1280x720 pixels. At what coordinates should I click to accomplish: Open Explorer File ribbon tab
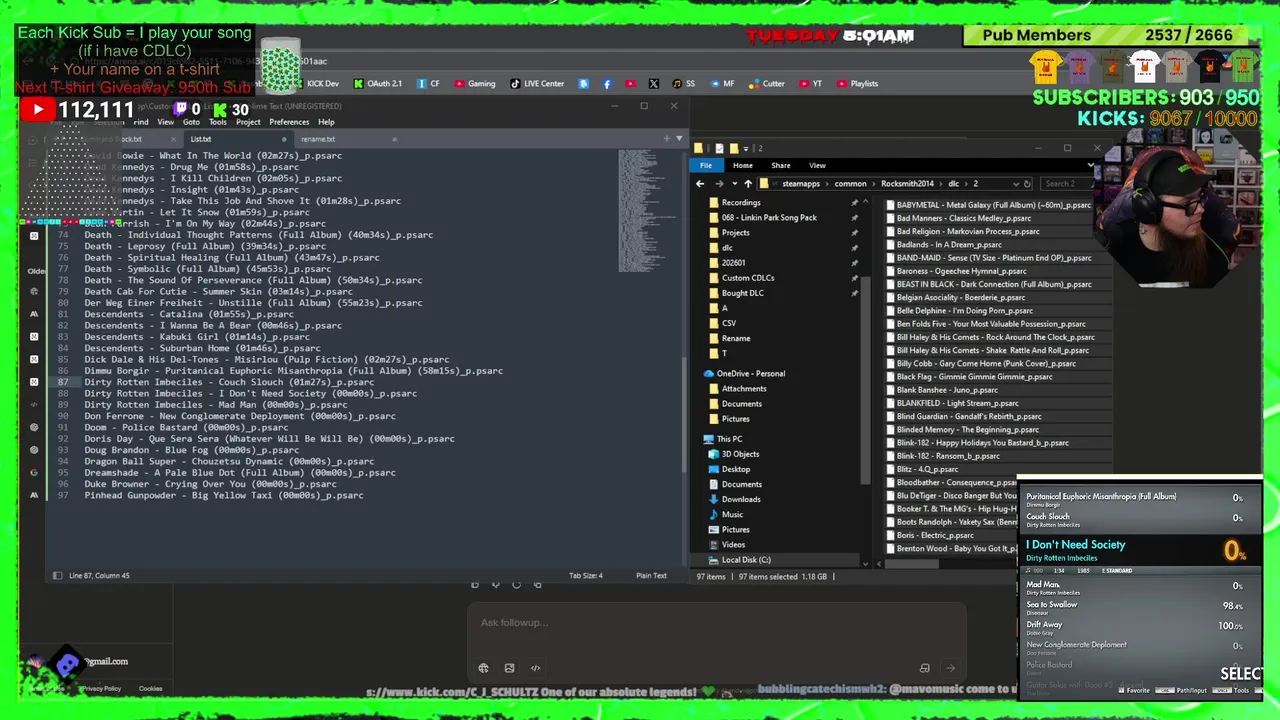point(706,166)
